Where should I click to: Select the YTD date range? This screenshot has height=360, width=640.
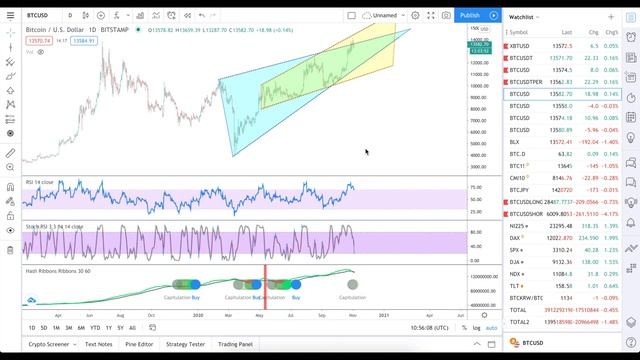pyautogui.click(x=95, y=328)
